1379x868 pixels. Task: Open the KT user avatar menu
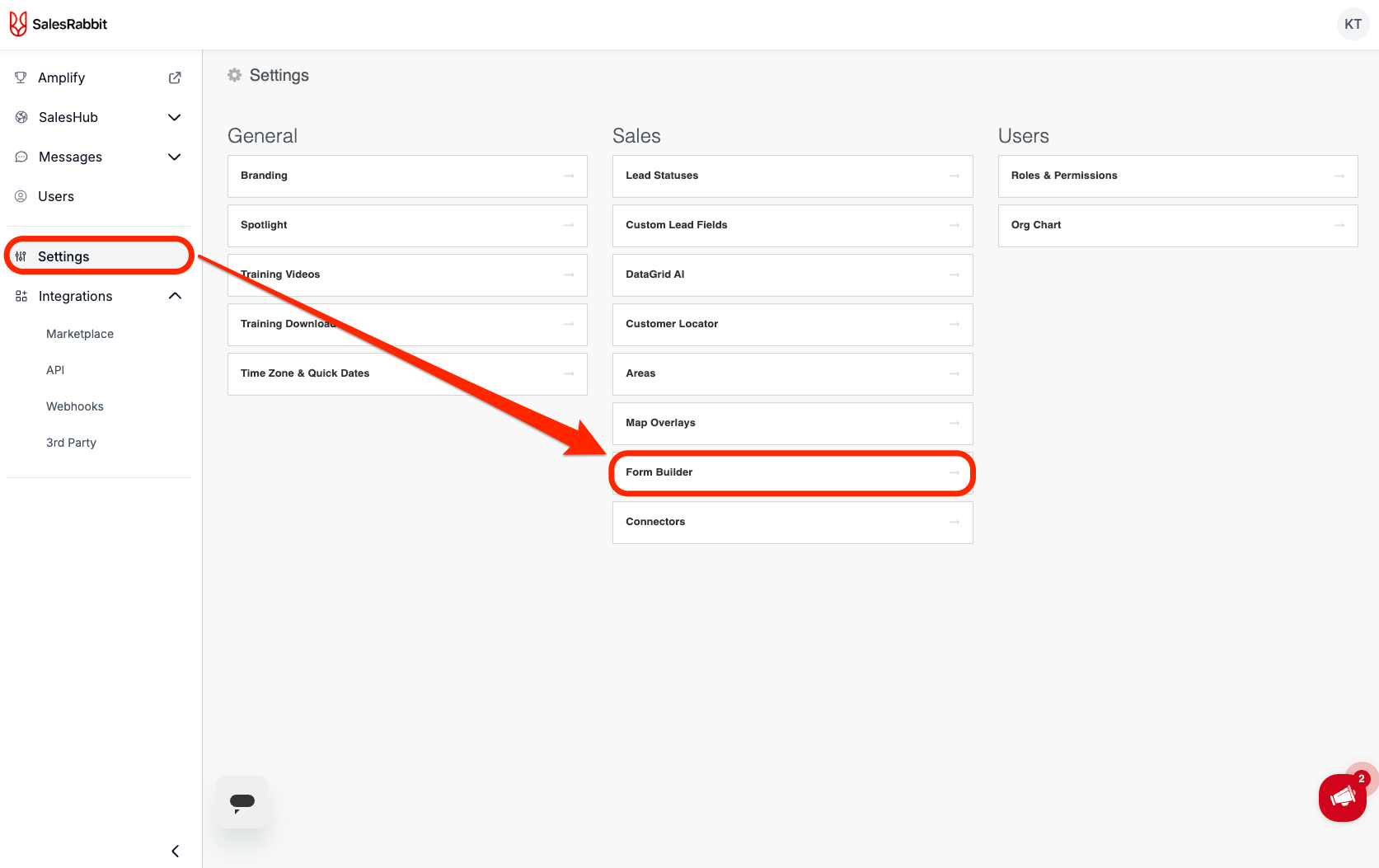(x=1353, y=24)
